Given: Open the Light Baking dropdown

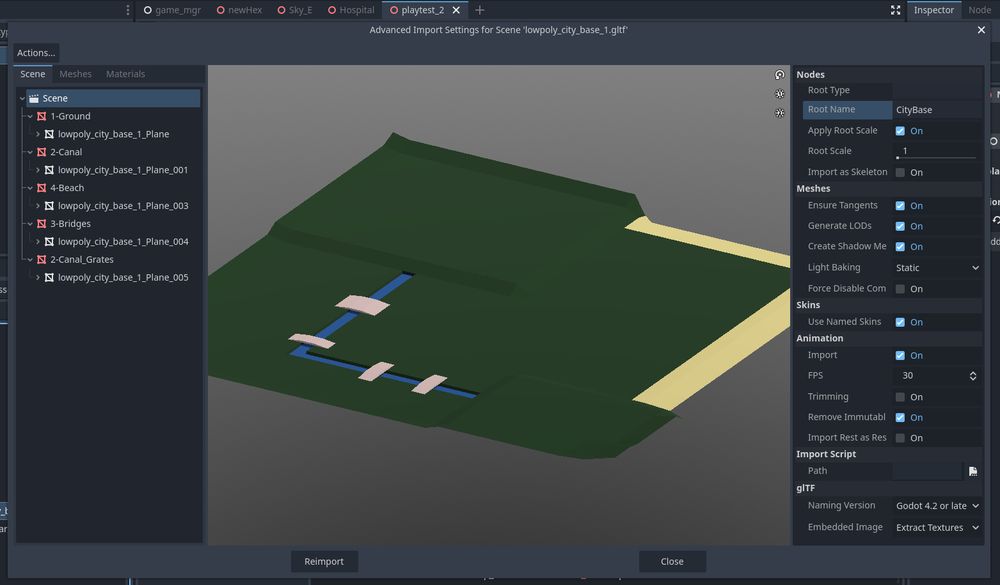Looking at the screenshot, I should [x=936, y=267].
